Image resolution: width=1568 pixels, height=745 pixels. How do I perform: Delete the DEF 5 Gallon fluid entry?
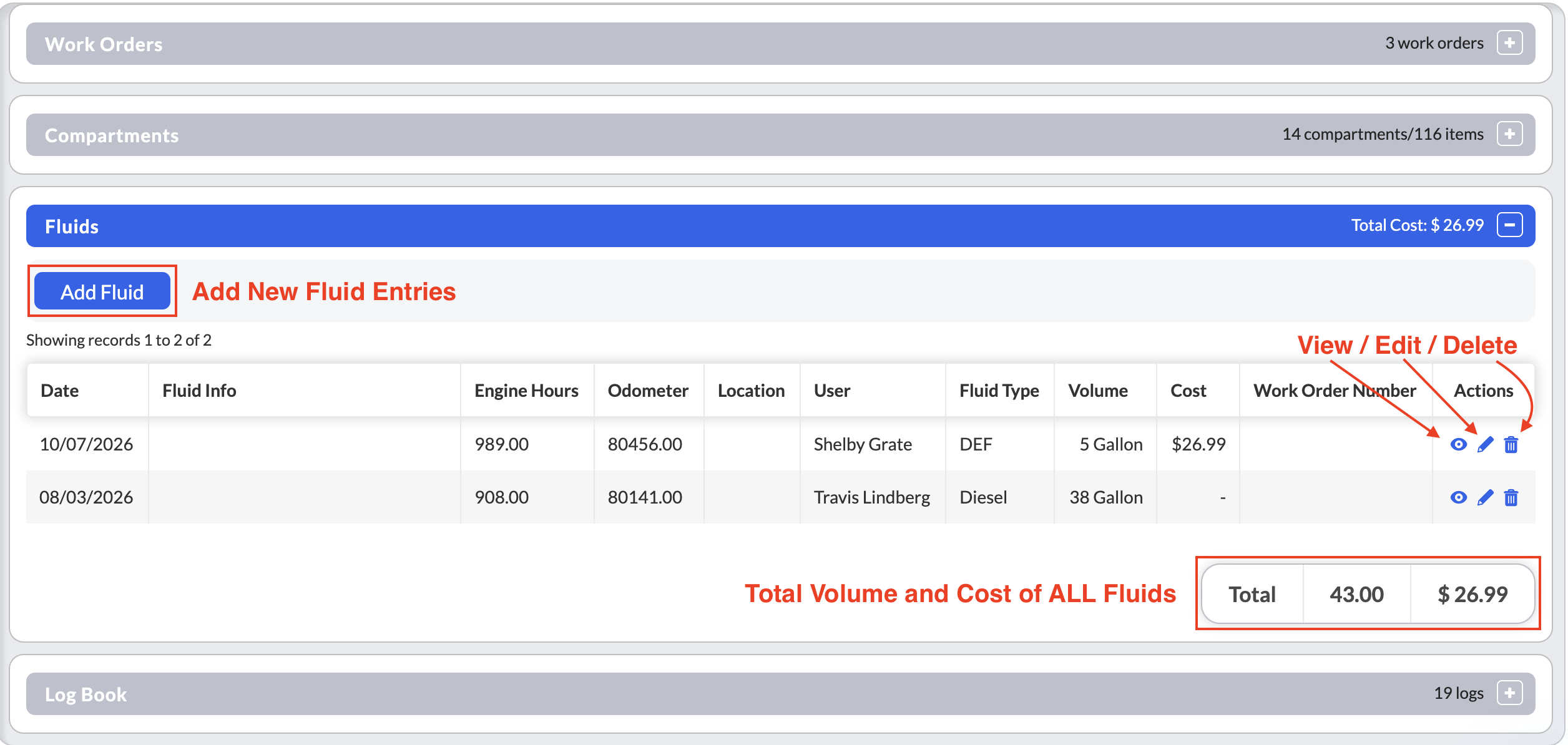pos(1511,444)
